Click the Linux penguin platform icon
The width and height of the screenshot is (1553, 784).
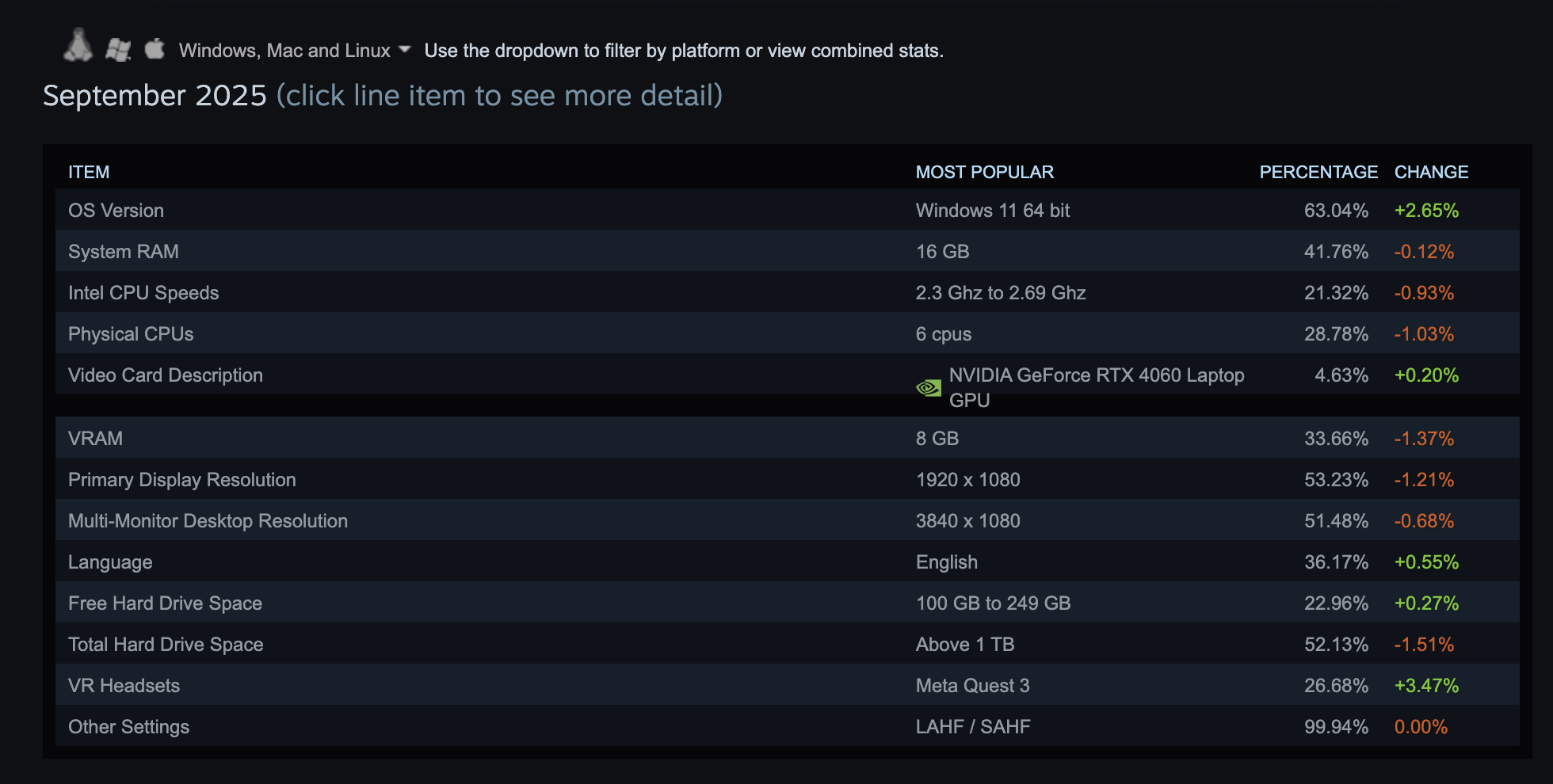click(78, 46)
